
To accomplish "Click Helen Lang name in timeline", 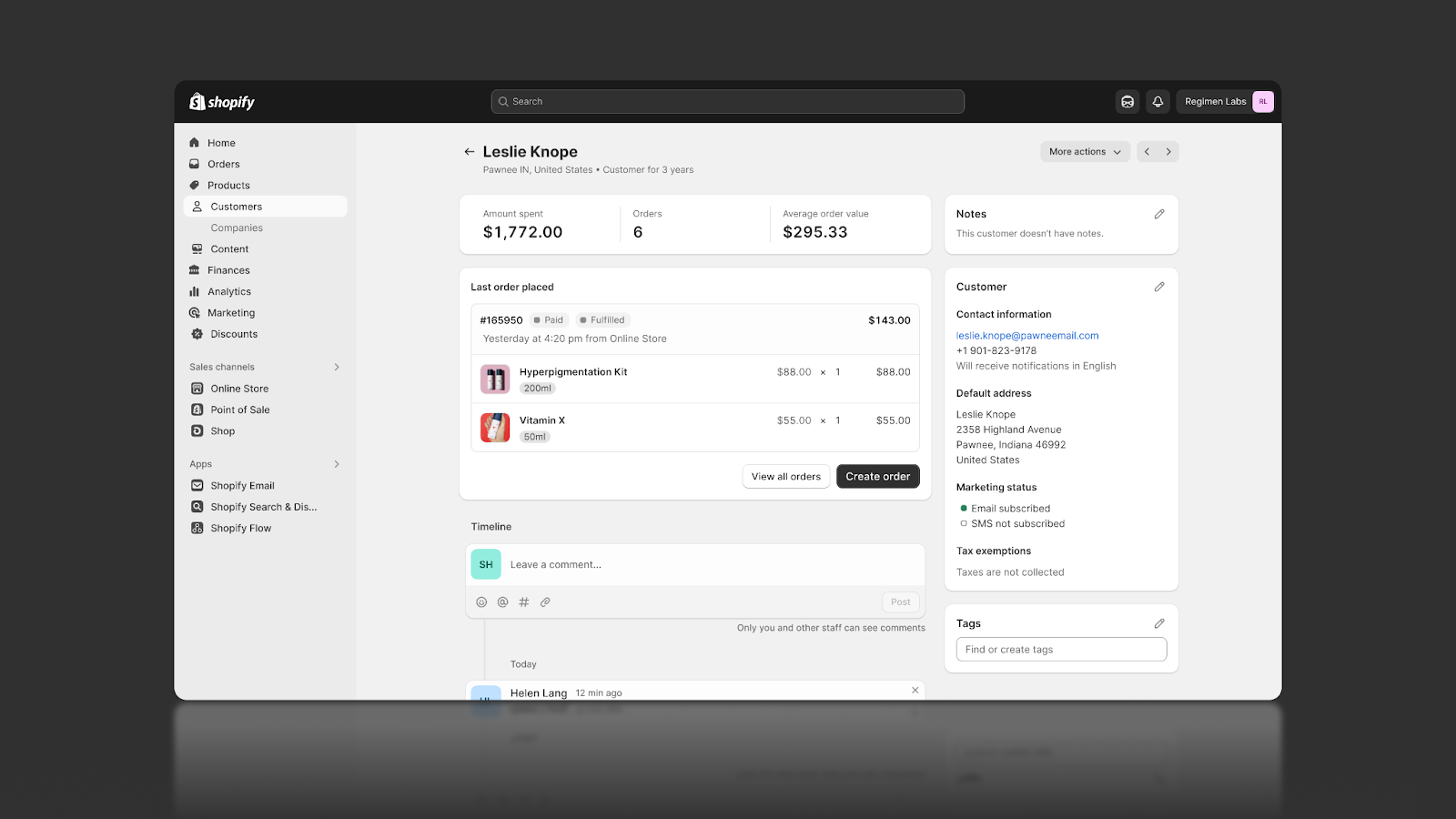I will [539, 693].
